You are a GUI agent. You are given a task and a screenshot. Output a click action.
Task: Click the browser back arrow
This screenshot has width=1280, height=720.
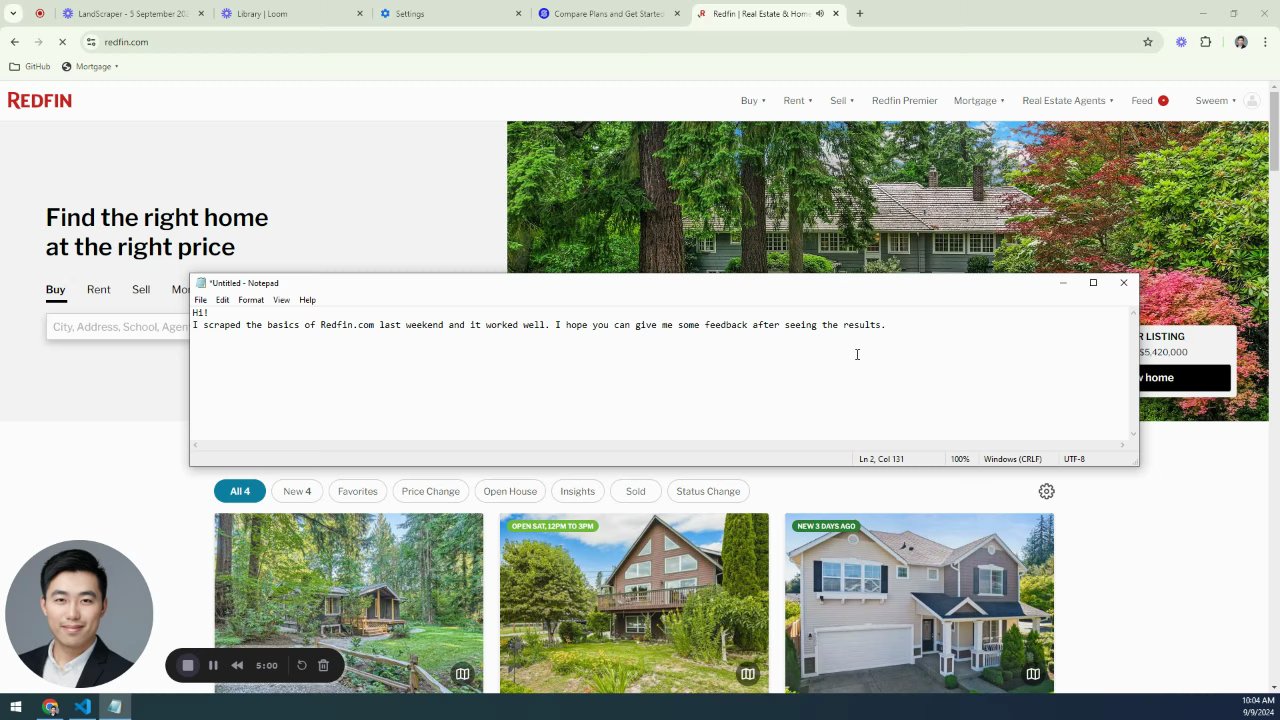(14, 42)
